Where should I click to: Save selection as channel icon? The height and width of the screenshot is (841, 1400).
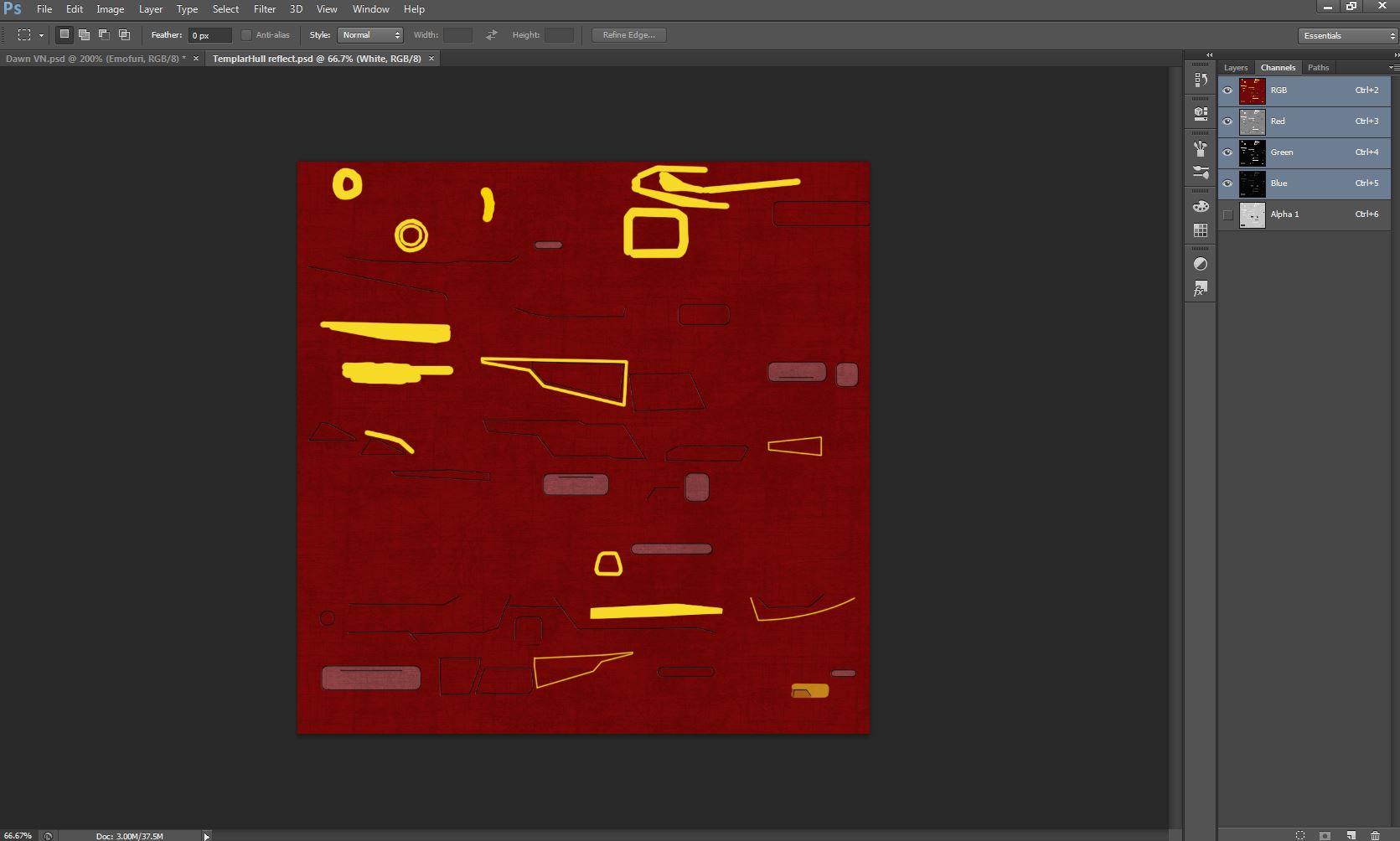click(1325, 835)
